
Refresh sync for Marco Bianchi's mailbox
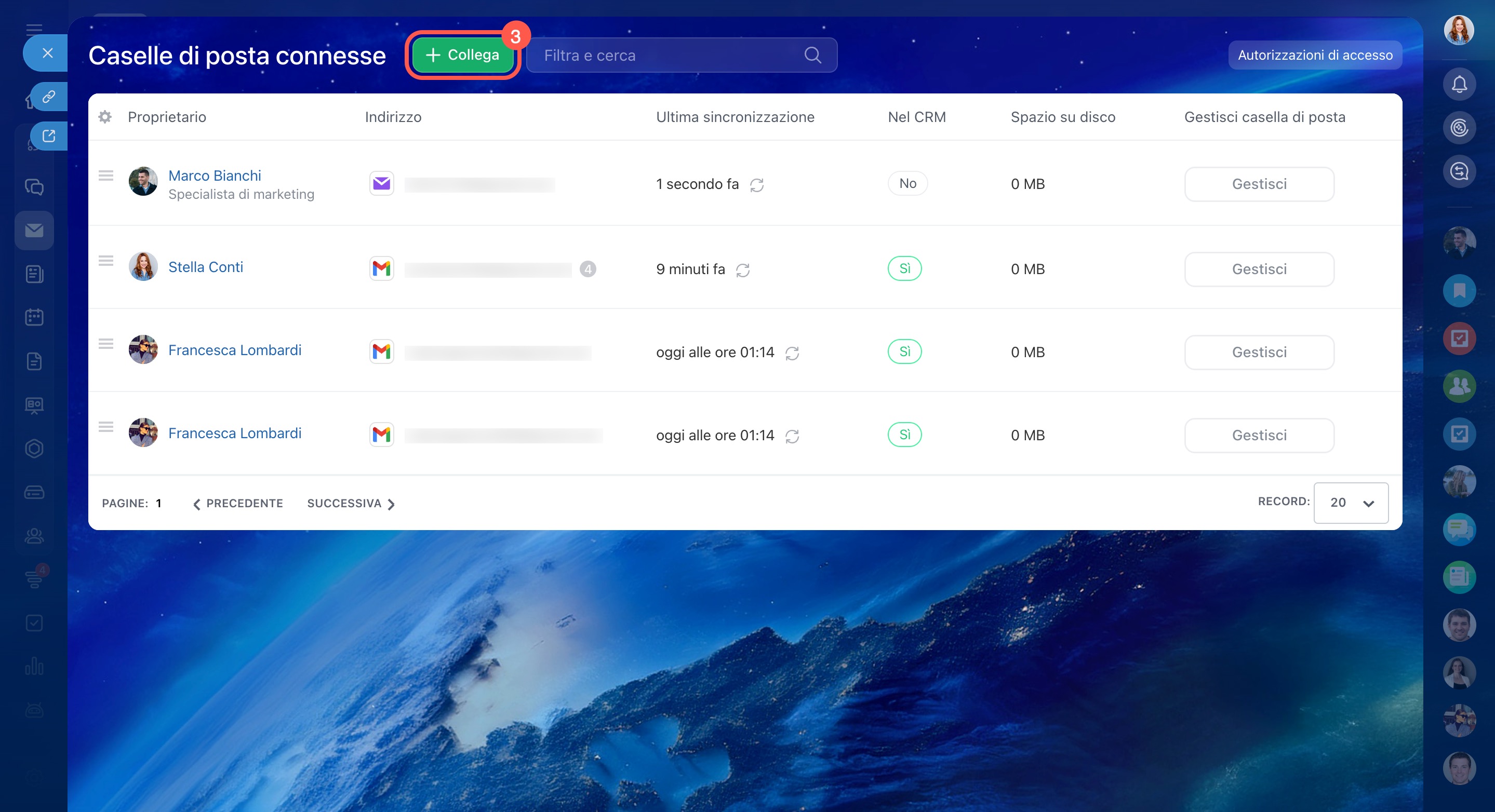(756, 185)
